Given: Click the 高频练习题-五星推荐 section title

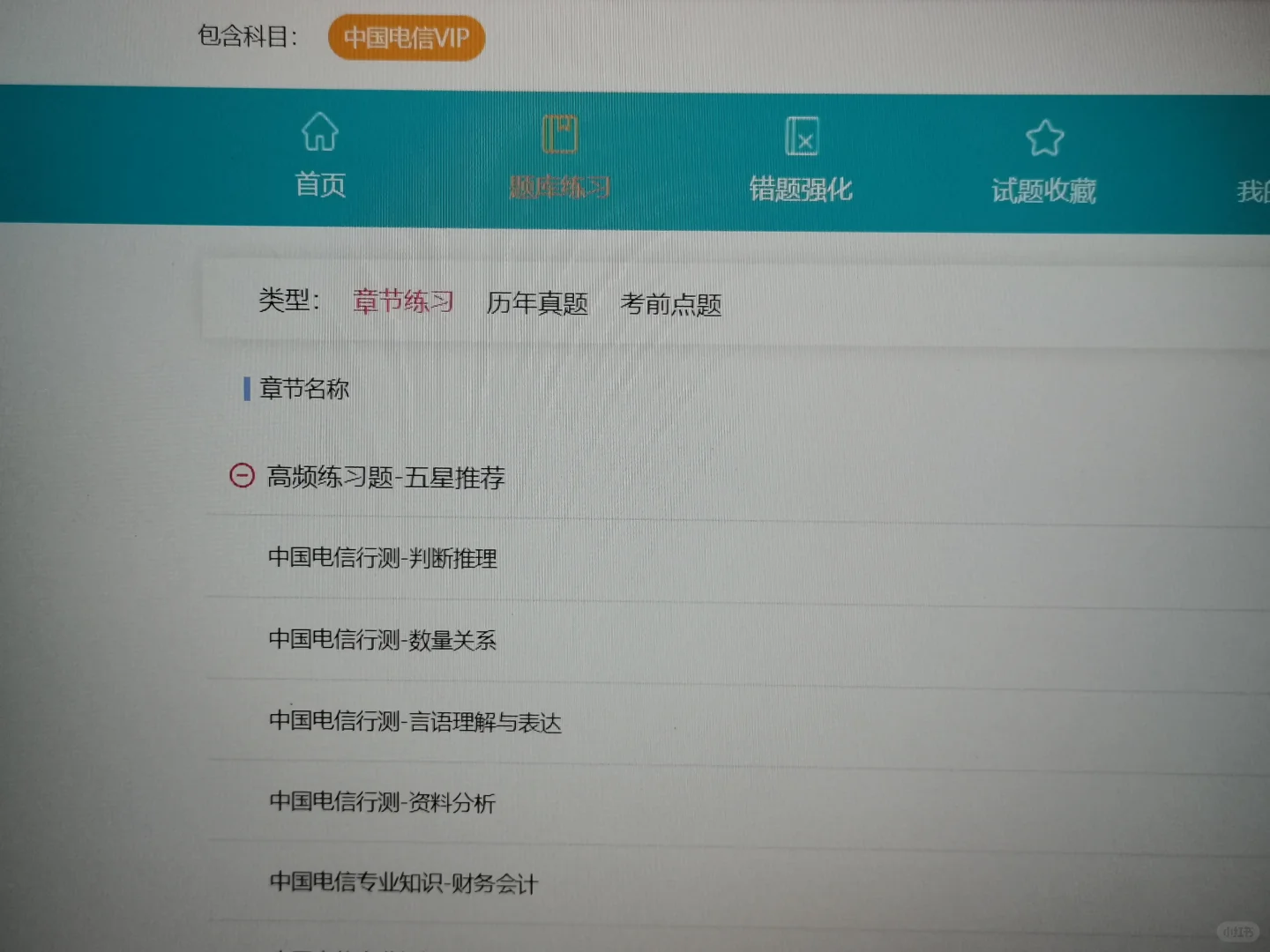Looking at the screenshot, I should pyautogui.click(x=385, y=478).
